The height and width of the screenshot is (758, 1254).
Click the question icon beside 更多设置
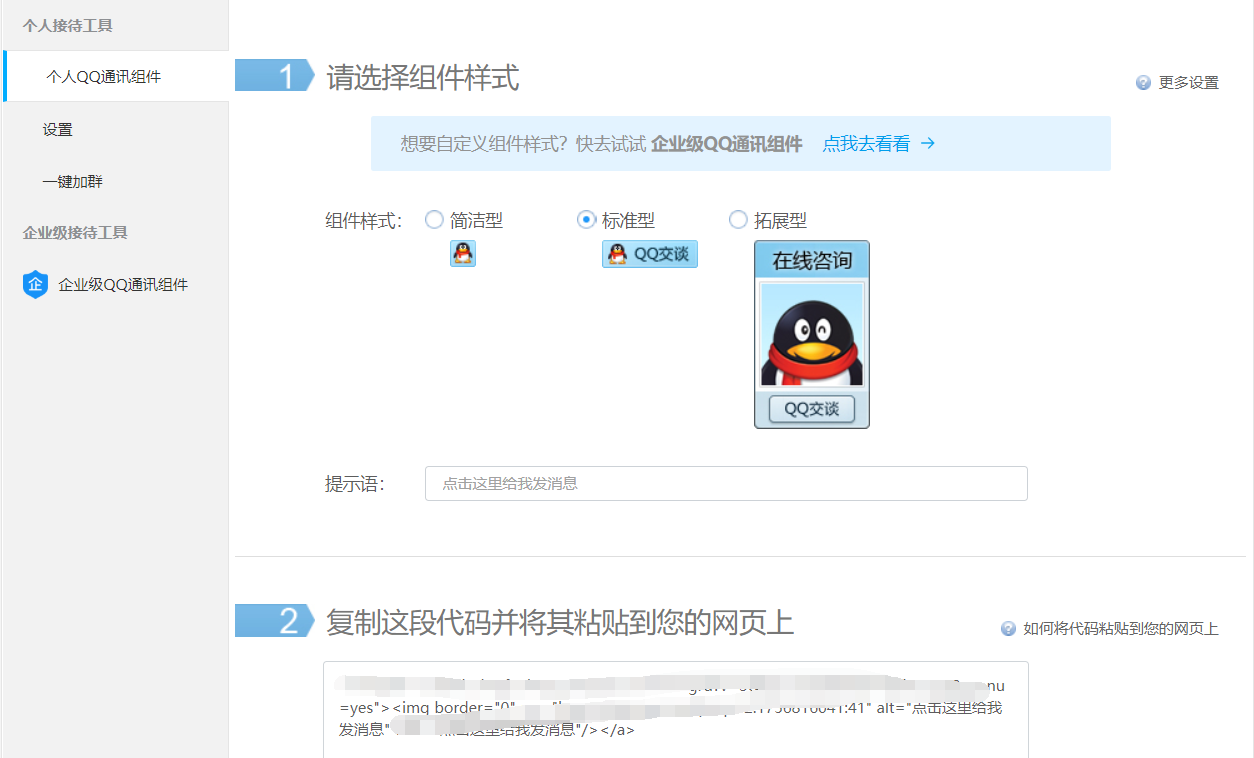[x=1143, y=83]
